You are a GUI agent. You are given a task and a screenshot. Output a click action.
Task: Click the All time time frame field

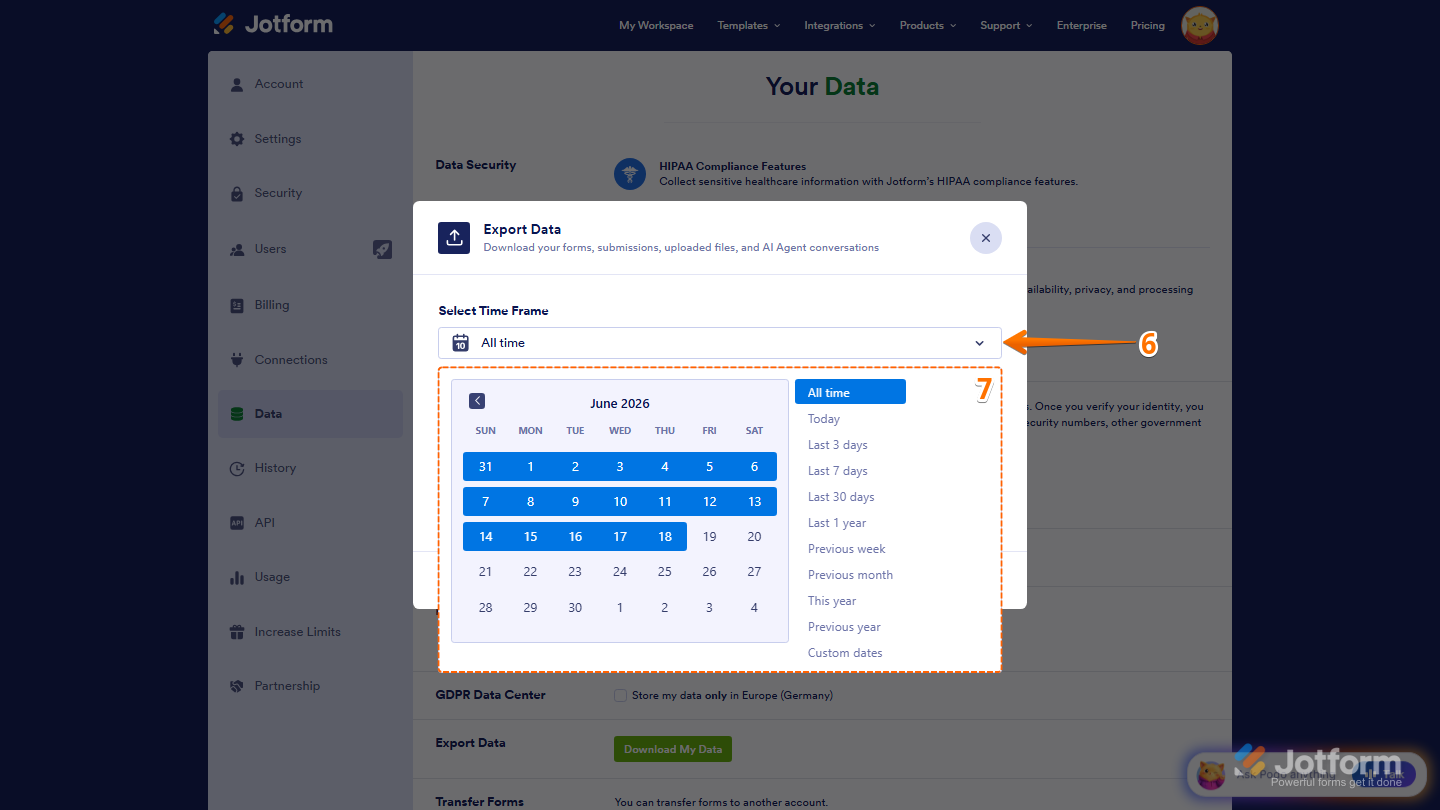pos(720,343)
